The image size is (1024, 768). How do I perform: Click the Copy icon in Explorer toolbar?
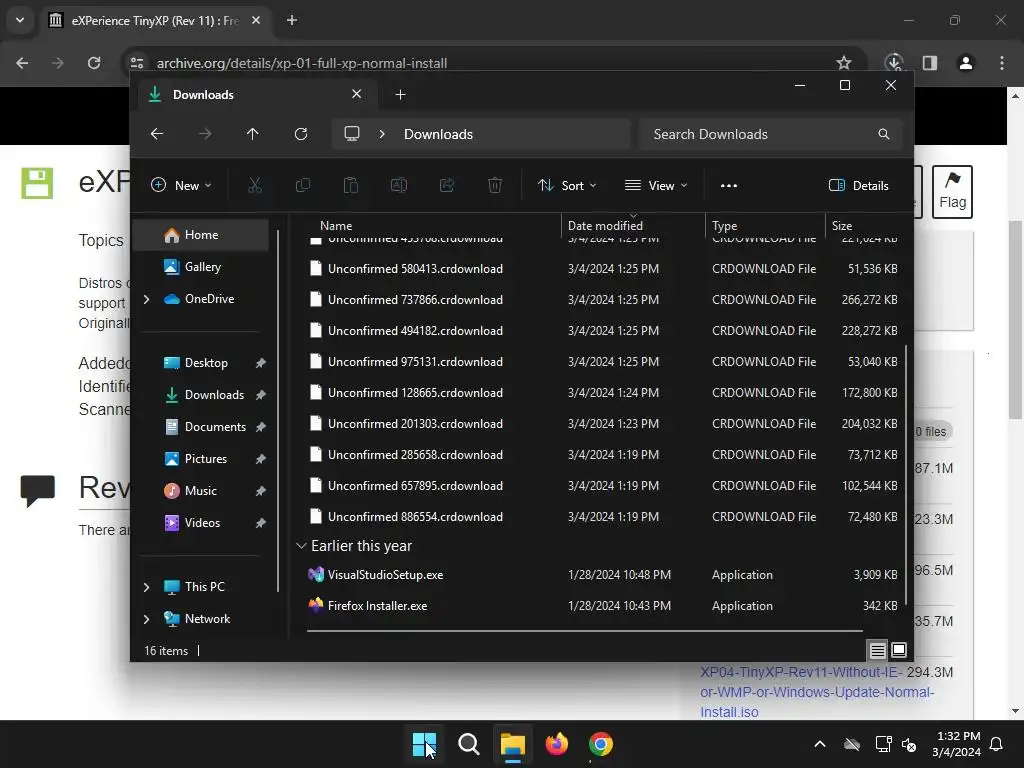[302, 185]
